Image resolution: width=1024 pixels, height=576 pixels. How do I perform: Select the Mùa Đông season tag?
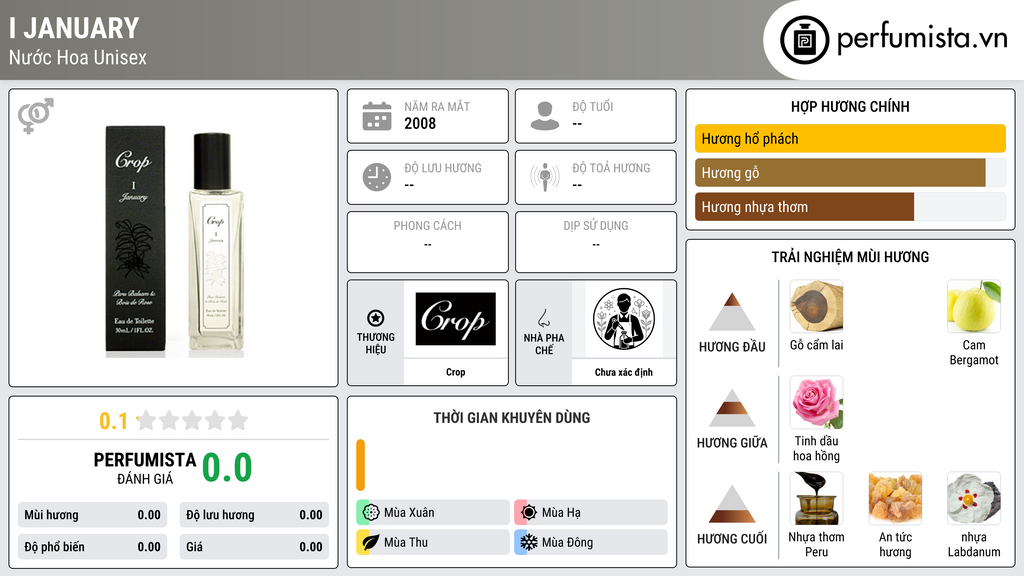pos(591,542)
